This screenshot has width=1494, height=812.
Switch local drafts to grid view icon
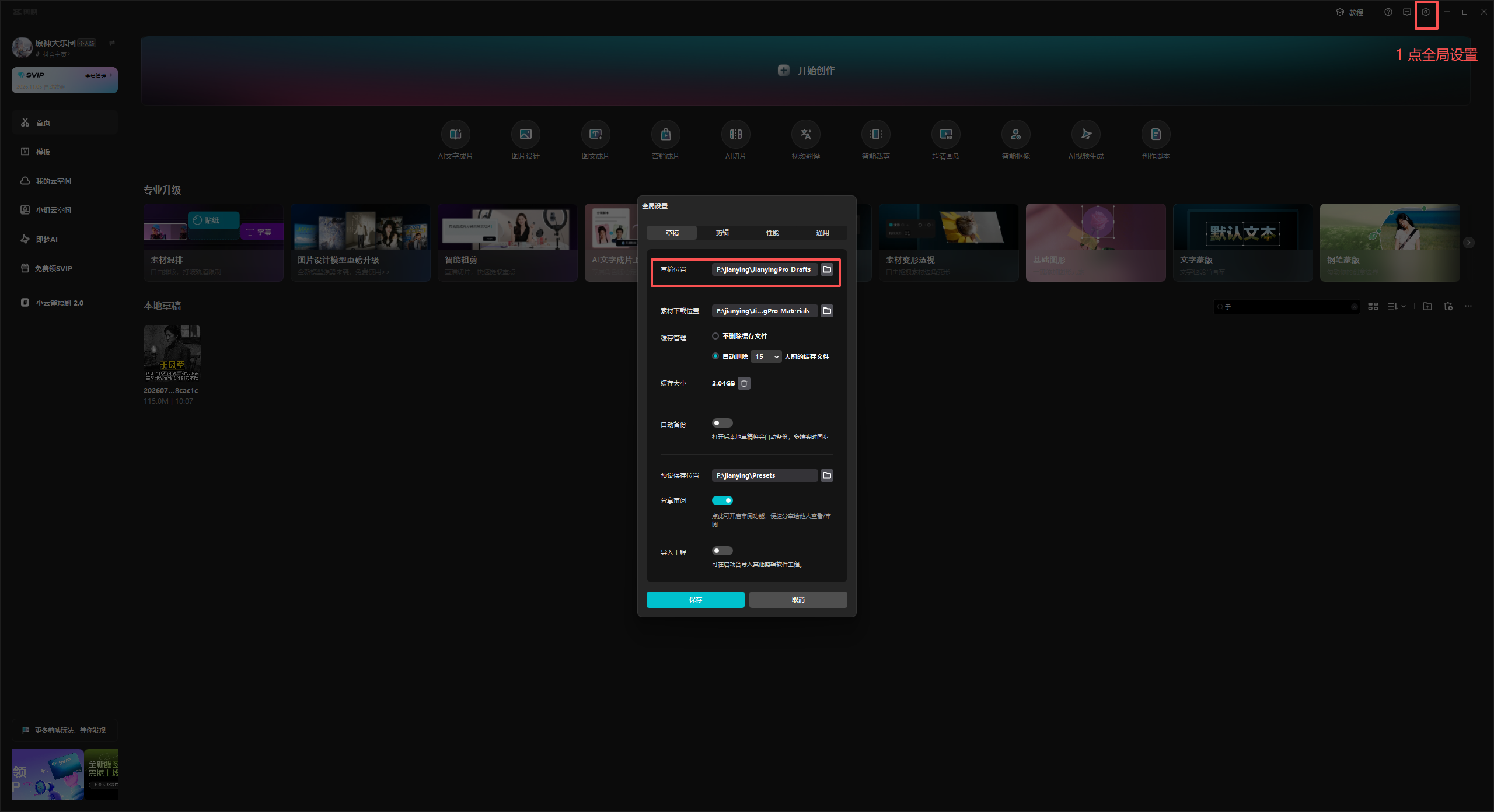pos(1373,306)
